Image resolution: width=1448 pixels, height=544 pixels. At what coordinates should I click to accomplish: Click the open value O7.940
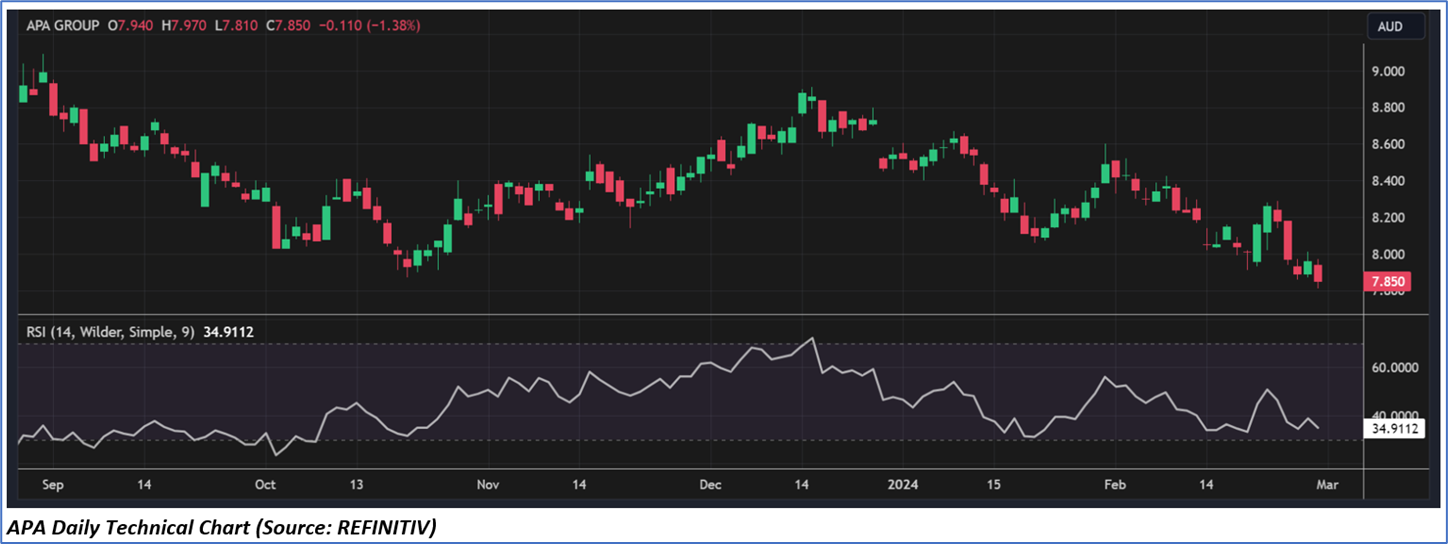(129, 26)
